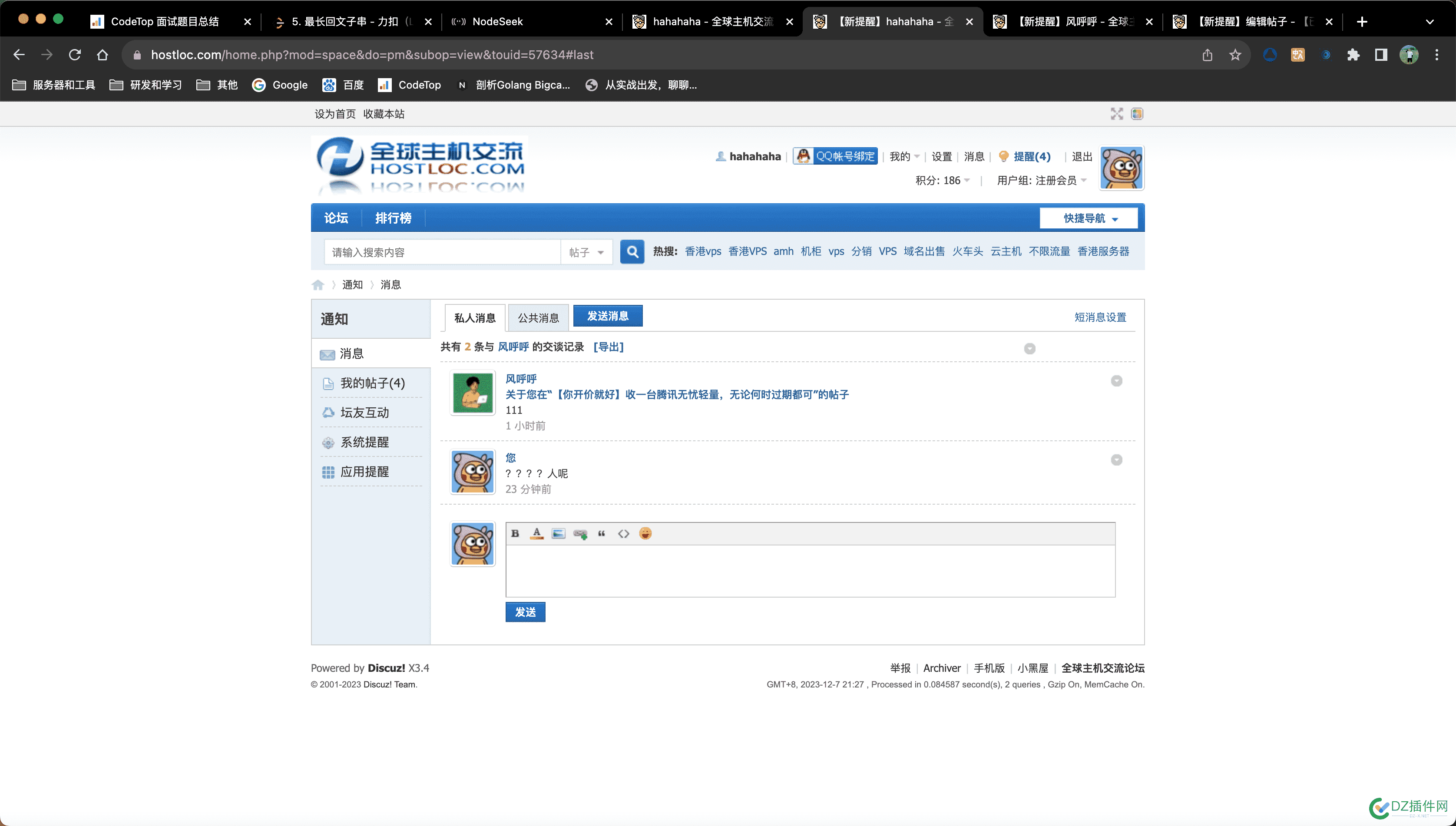Click in the search input field
This screenshot has width=1456, height=826.
(442, 252)
